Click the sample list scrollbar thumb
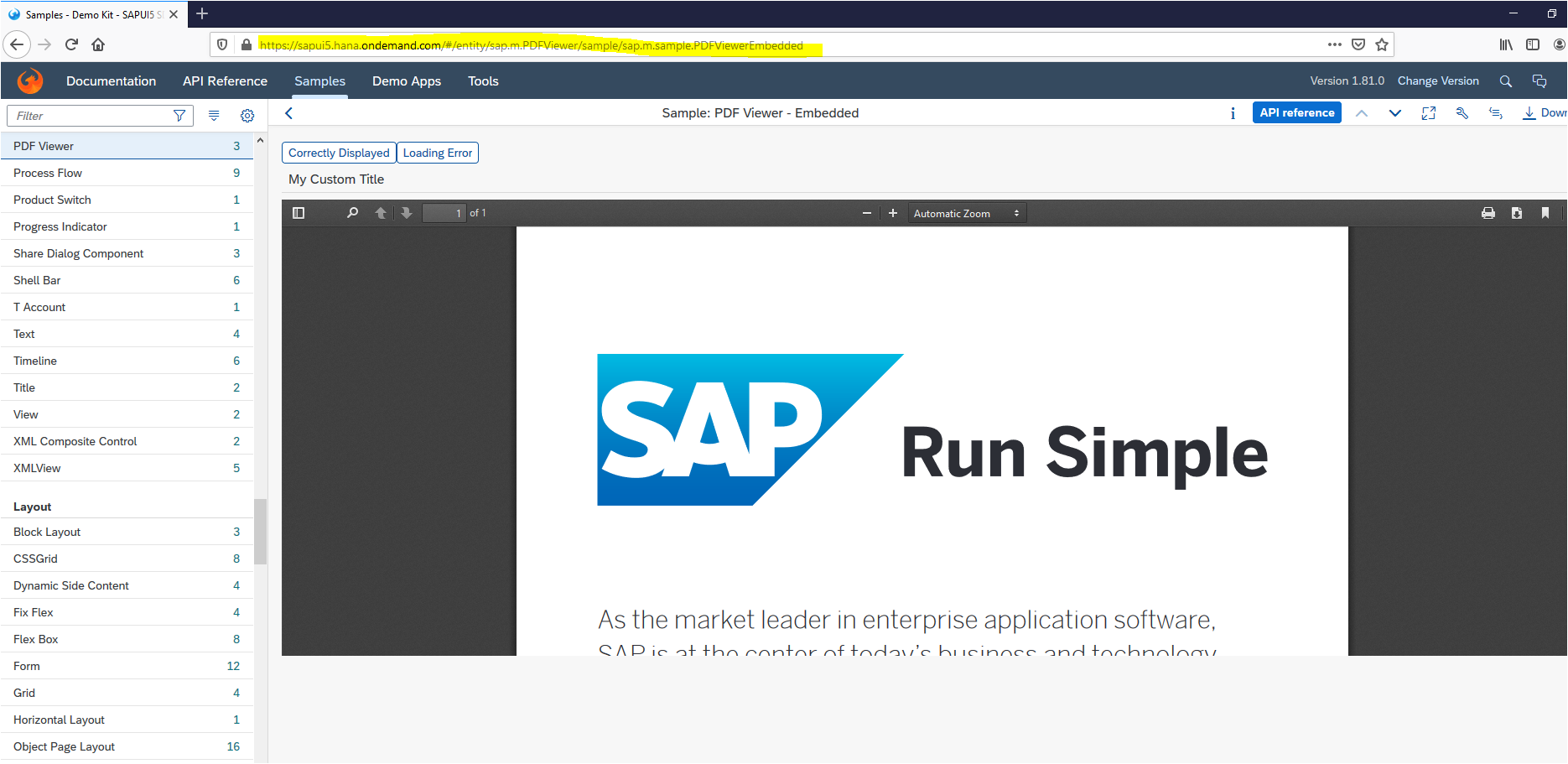The width and height of the screenshot is (1568, 764). point(260,531)
